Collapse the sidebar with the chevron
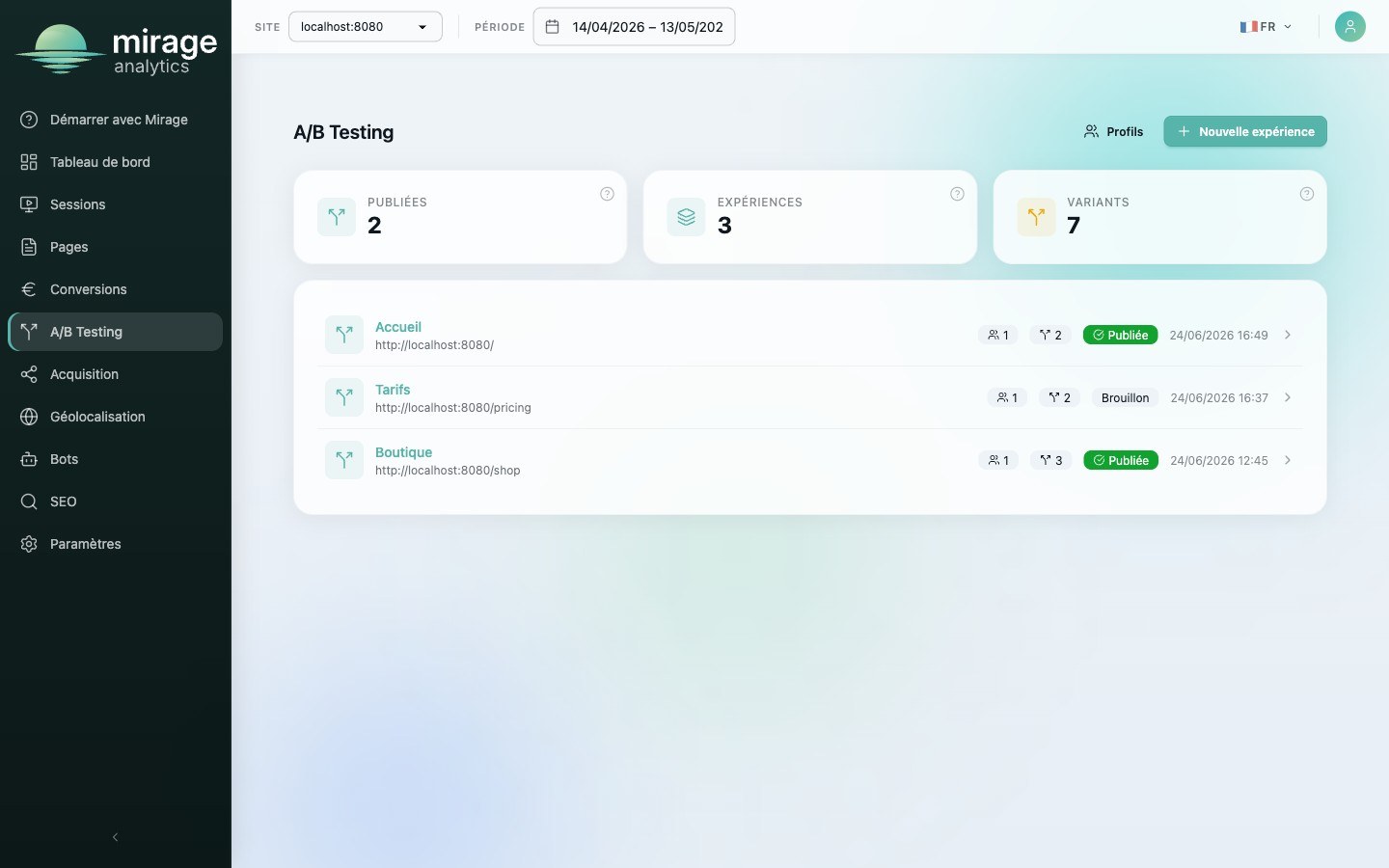The height and width of the screenshot is (868, 1389). [116, 837]
